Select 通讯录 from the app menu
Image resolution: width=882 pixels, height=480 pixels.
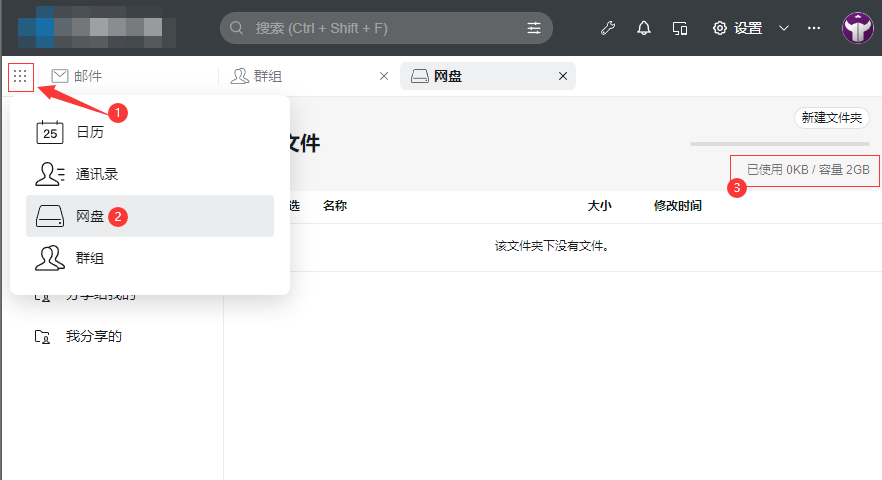tap(96, 174)
